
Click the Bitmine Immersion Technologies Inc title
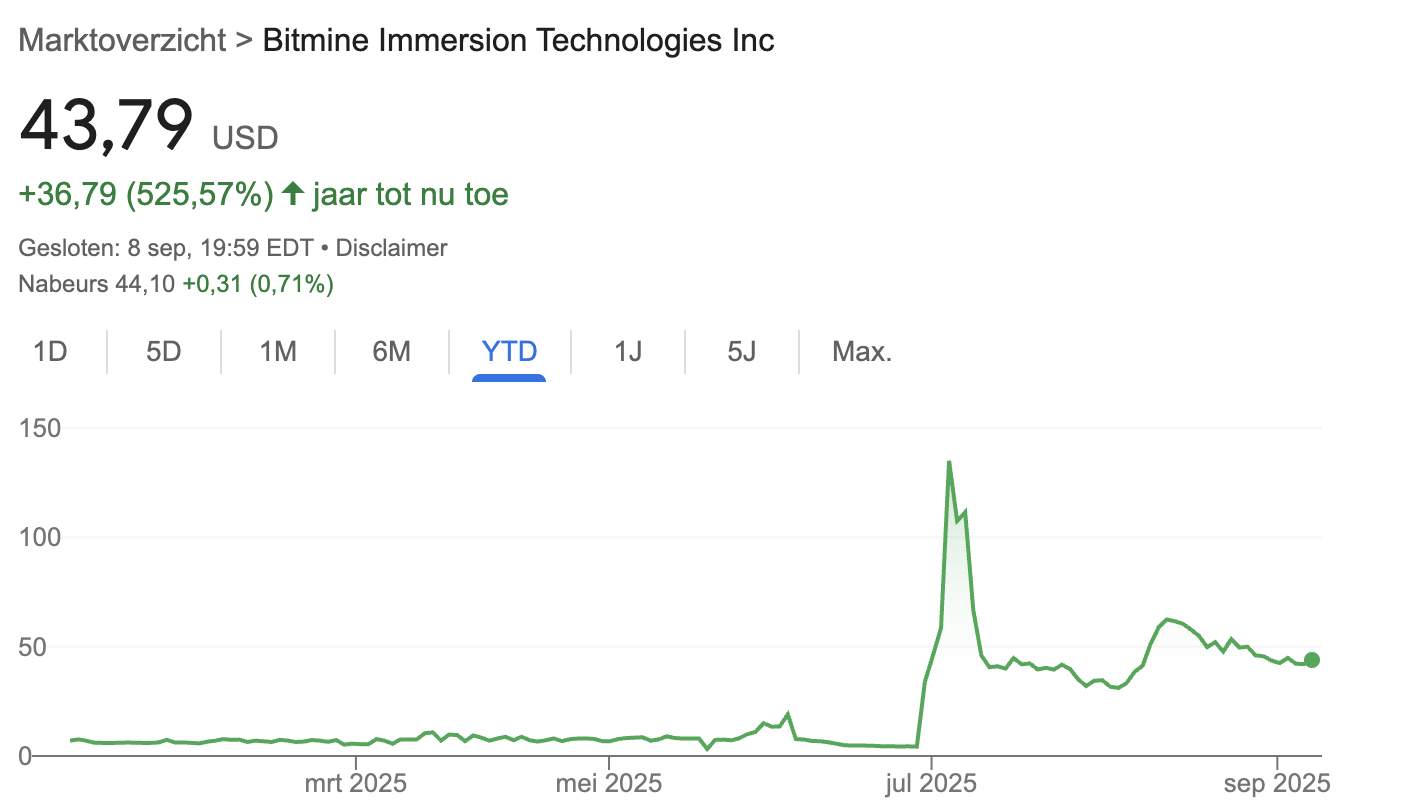[x=518, y=41]
